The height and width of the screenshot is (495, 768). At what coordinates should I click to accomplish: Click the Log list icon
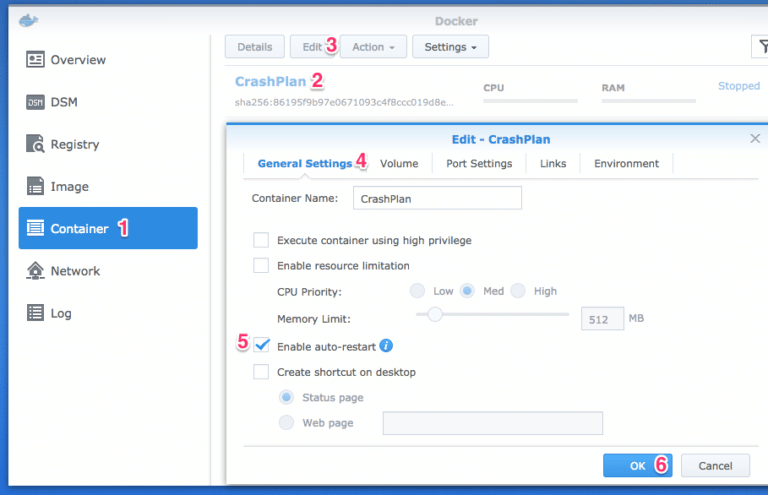point(35,313)
